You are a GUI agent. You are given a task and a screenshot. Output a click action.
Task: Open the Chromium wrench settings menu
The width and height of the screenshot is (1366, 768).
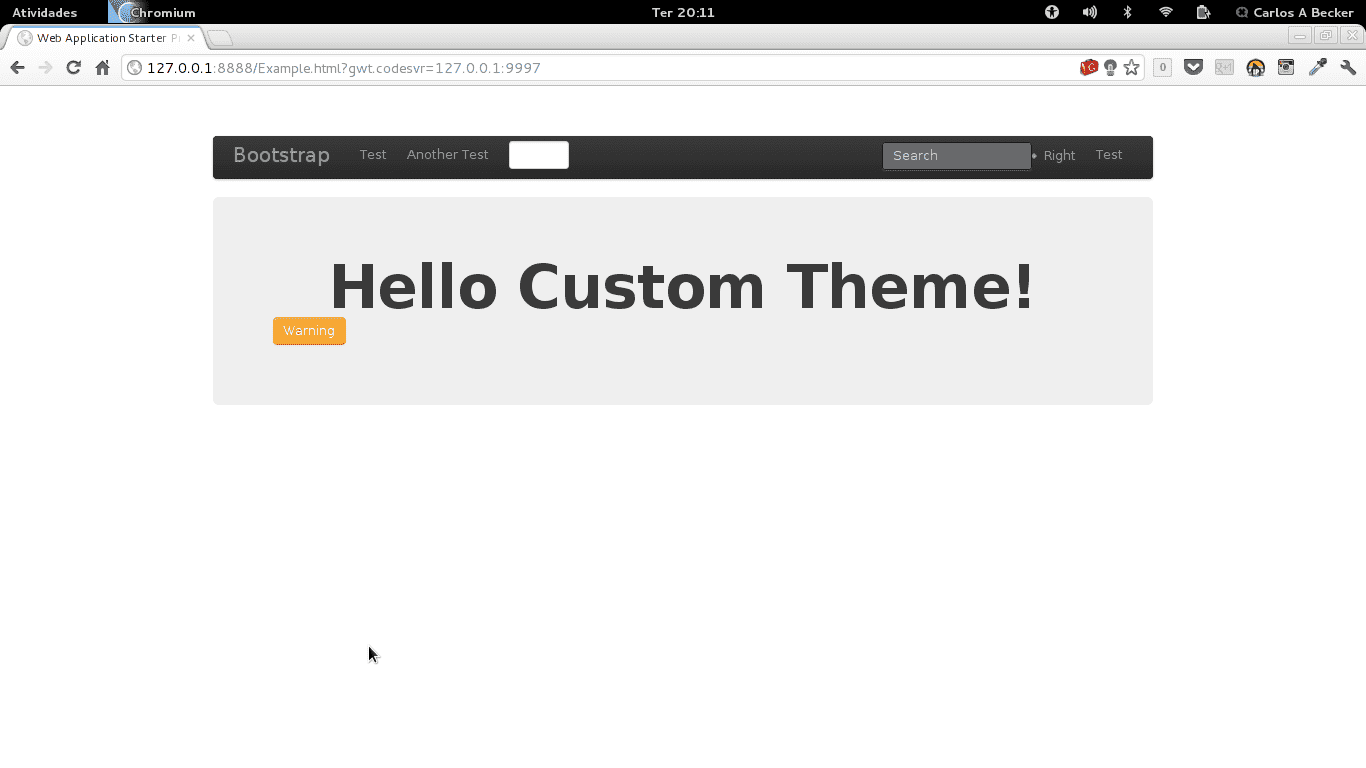tap(1348, 68)
